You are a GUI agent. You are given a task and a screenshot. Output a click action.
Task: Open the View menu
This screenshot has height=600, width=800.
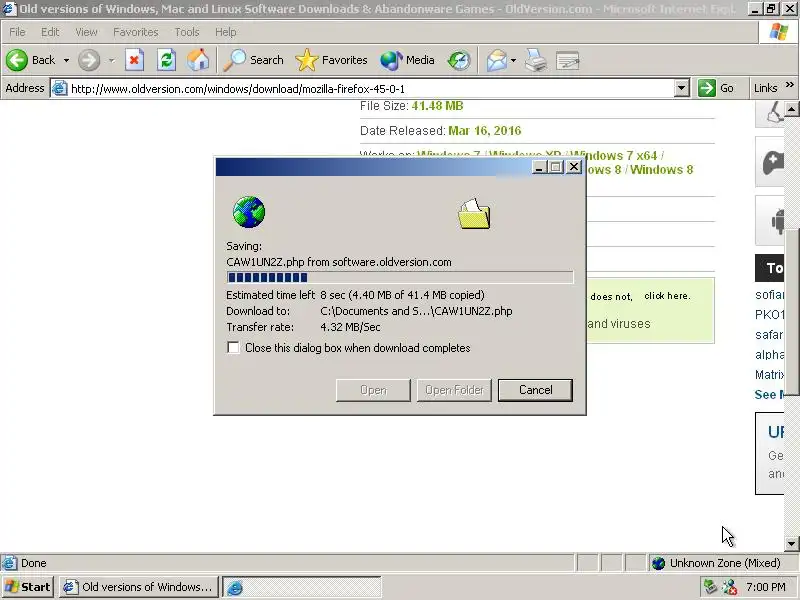pyautogui.click(x=86, y=32)
